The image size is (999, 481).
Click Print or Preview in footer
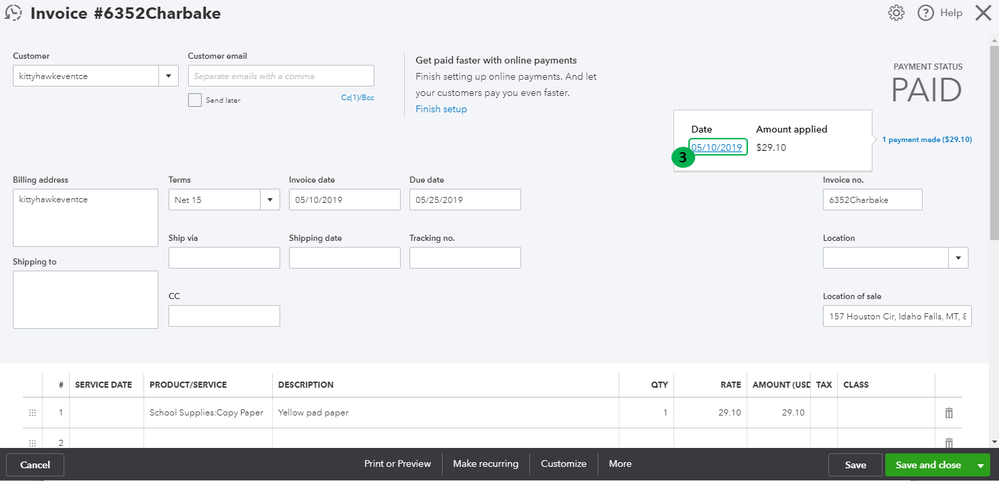pyautogui.click(x=397, y=464)
